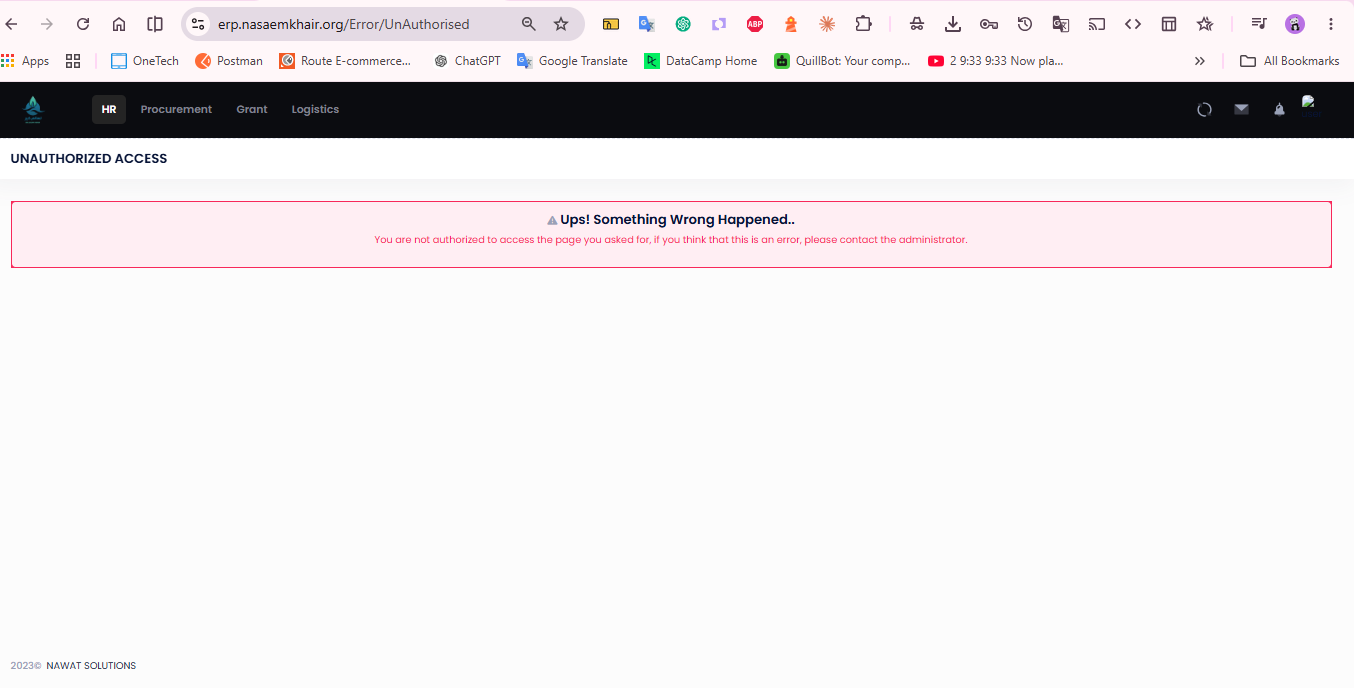Click the loading spinner icon in the header

pyautogui.click(x=1204, y=109)
